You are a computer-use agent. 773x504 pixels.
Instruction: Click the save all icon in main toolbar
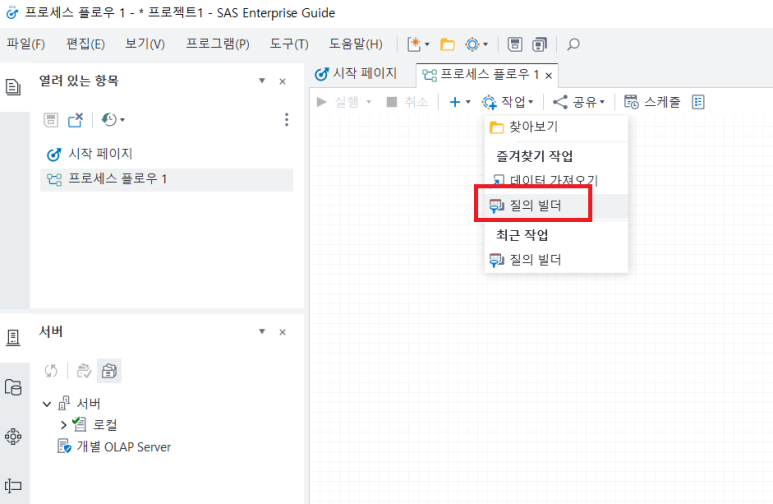(x=540, y=44)
